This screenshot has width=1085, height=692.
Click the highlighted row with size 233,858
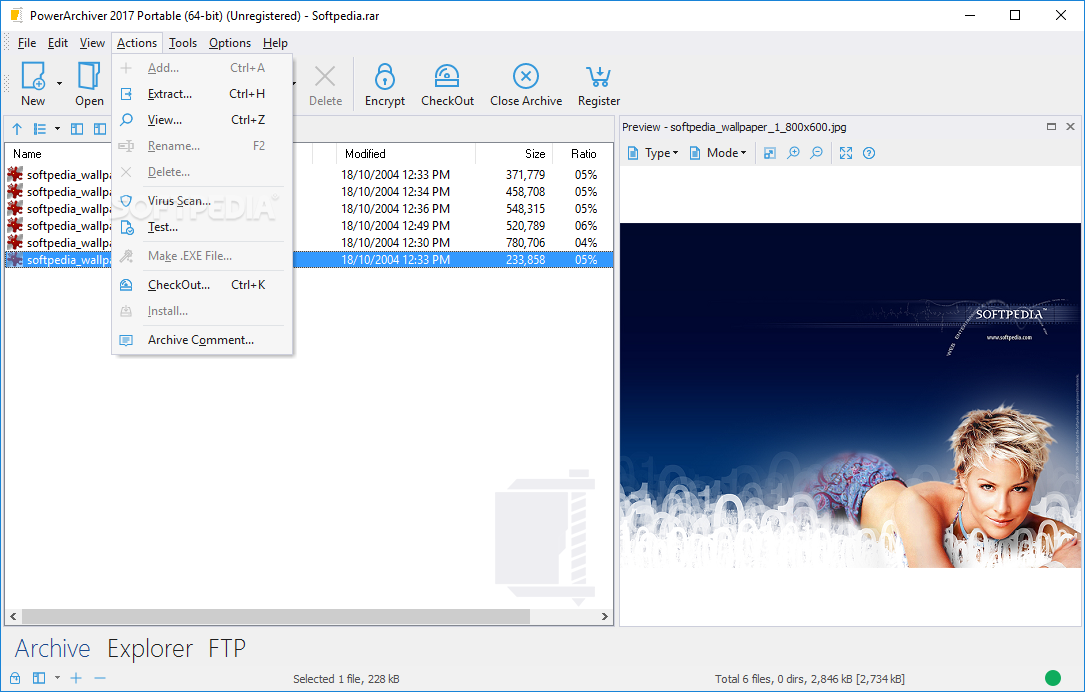click(309, 260)
